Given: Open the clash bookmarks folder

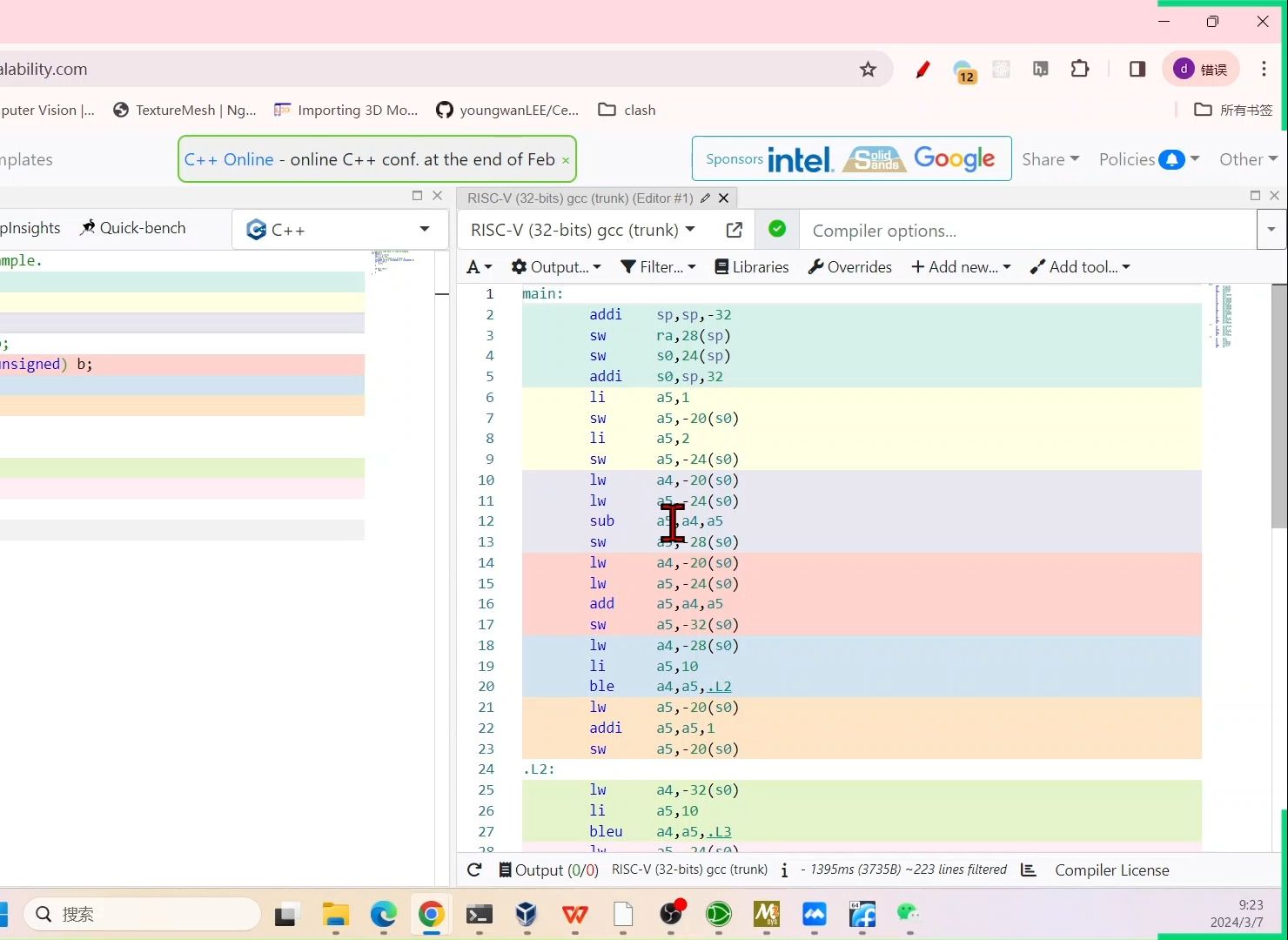Looking at the screenshot, I should click(627, 110).
